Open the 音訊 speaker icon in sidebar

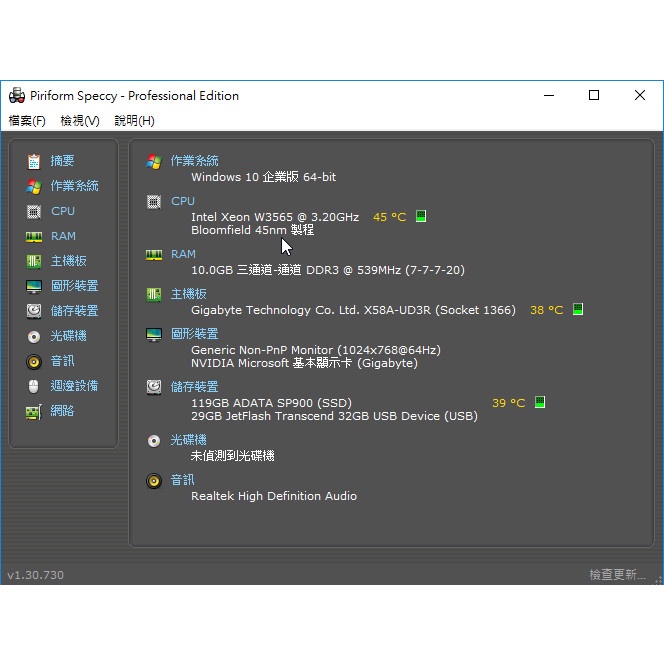point(34,361)
